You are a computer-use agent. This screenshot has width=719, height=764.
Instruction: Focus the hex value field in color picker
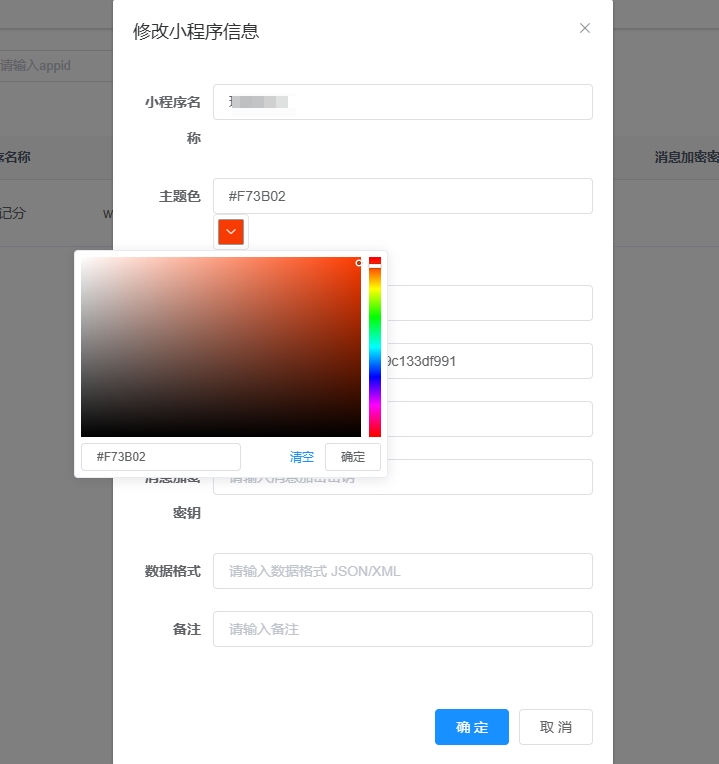click(x=160, y=457)
